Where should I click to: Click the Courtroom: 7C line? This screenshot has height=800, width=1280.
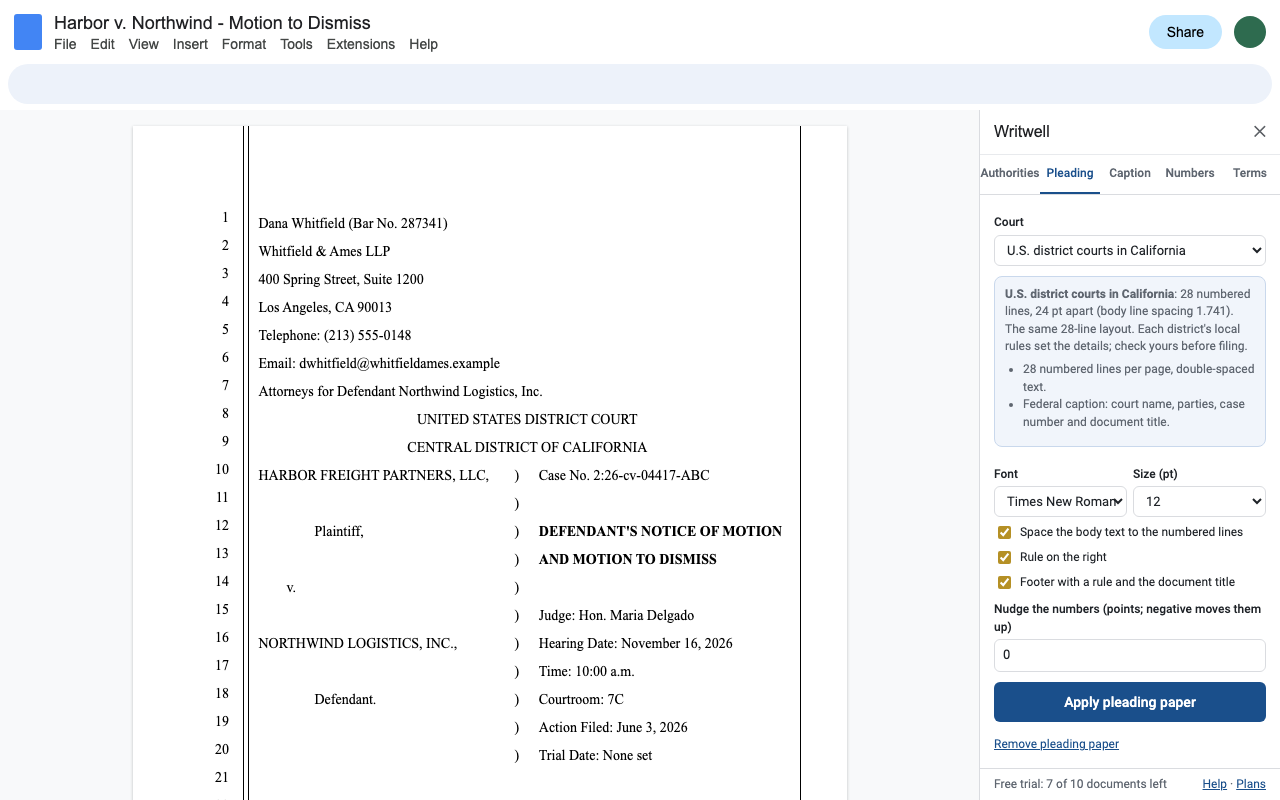pos(581,699)
